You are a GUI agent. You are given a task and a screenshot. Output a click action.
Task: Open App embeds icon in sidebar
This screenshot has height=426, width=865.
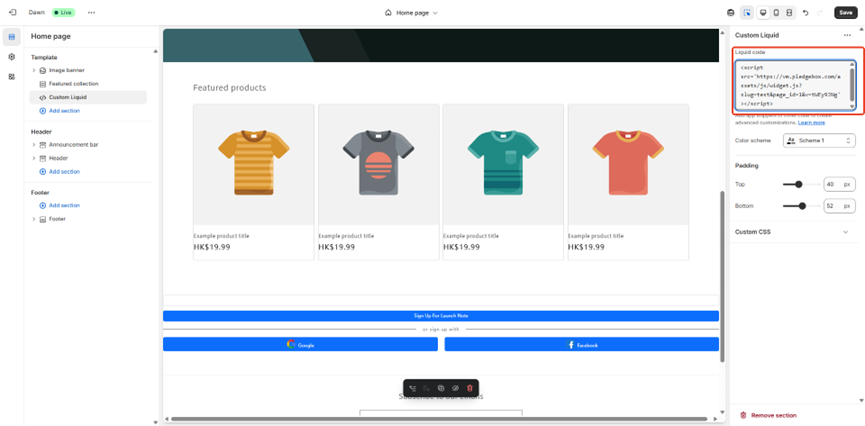12,77
